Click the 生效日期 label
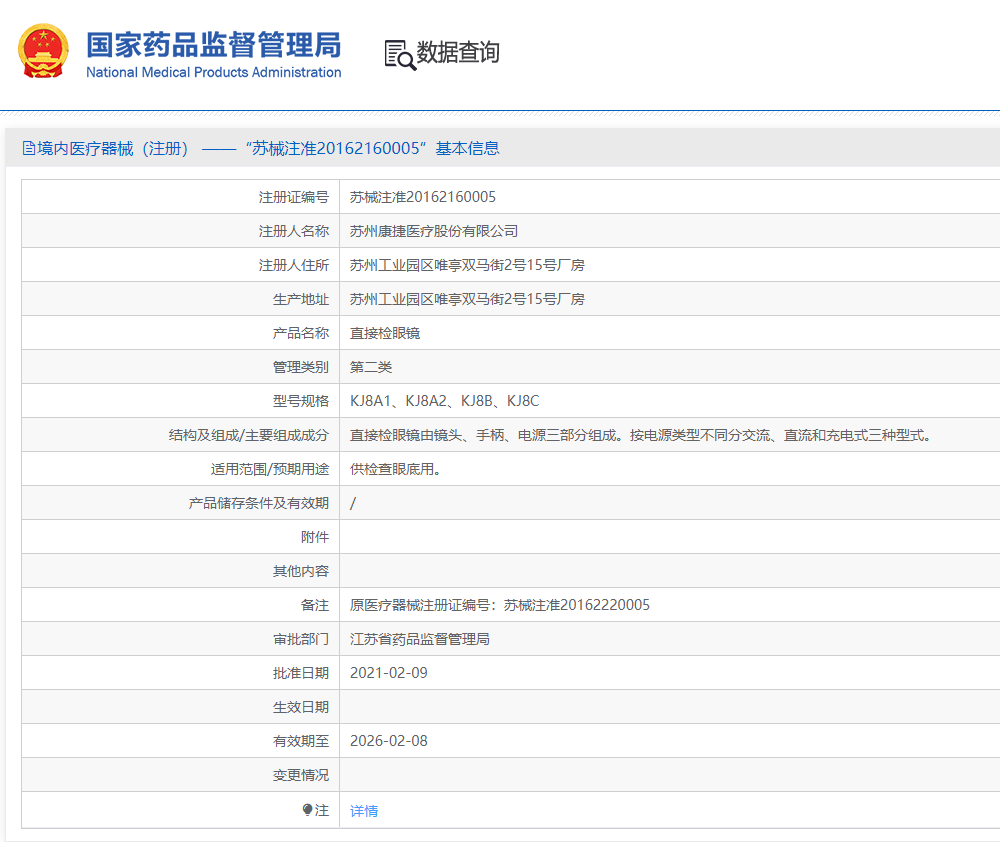The image size is (1000, 842). (300, 707)
